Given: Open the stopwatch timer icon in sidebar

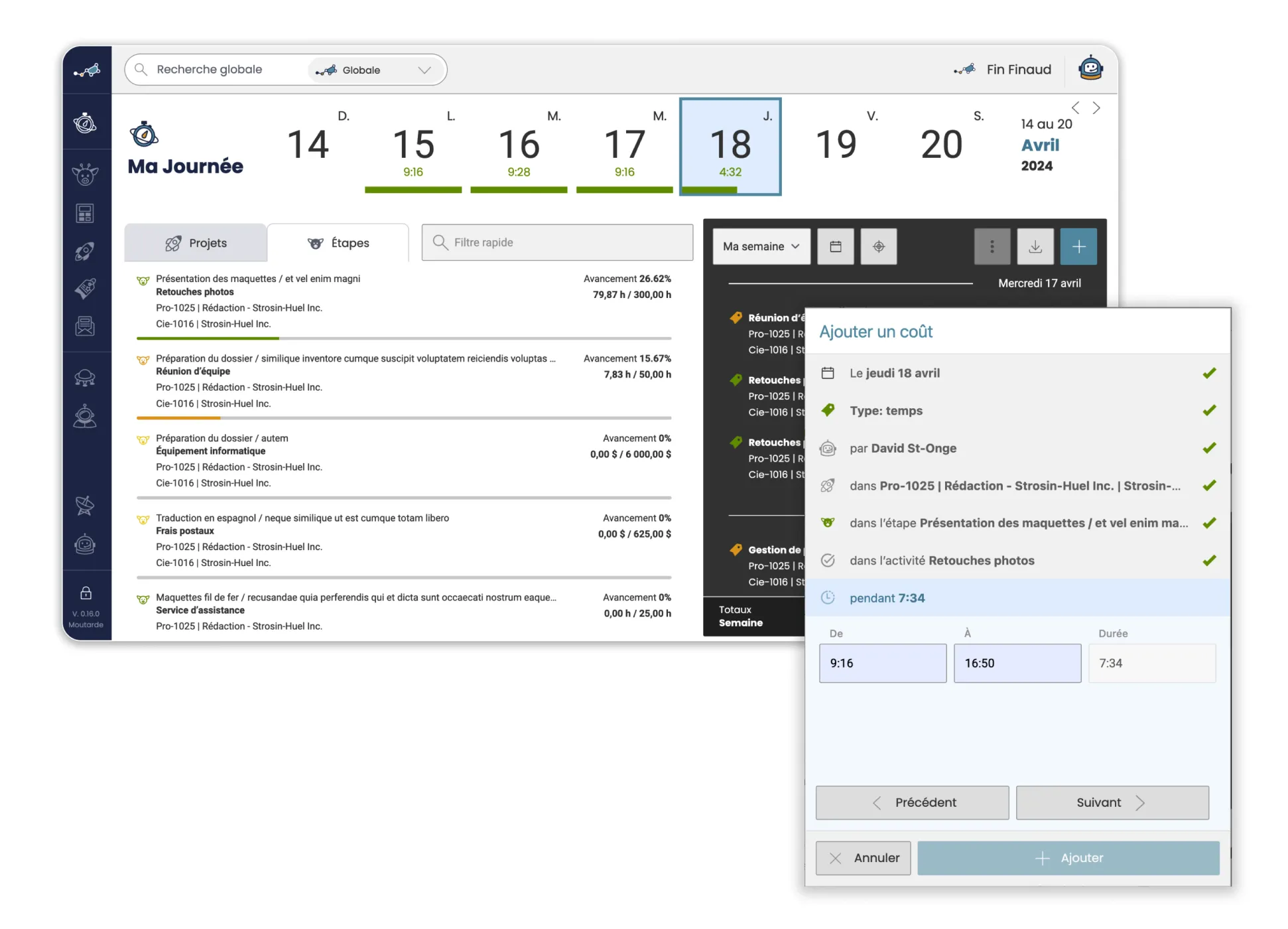Looking at the screenshot, I should coord(86,123).
